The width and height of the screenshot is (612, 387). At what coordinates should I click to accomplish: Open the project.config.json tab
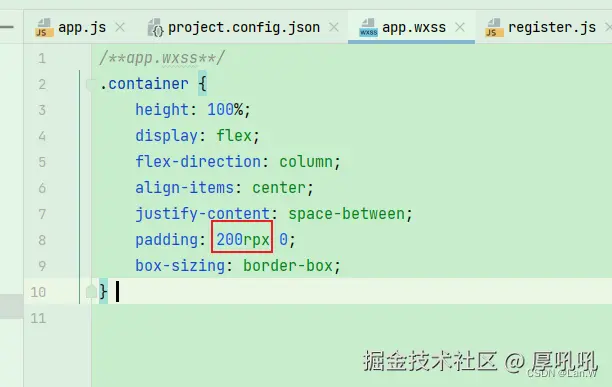click(x=244, y=27)
